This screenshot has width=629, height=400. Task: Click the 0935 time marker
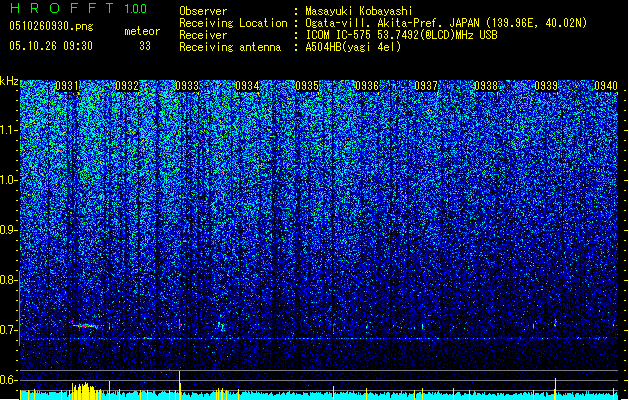tap(307, 86)
